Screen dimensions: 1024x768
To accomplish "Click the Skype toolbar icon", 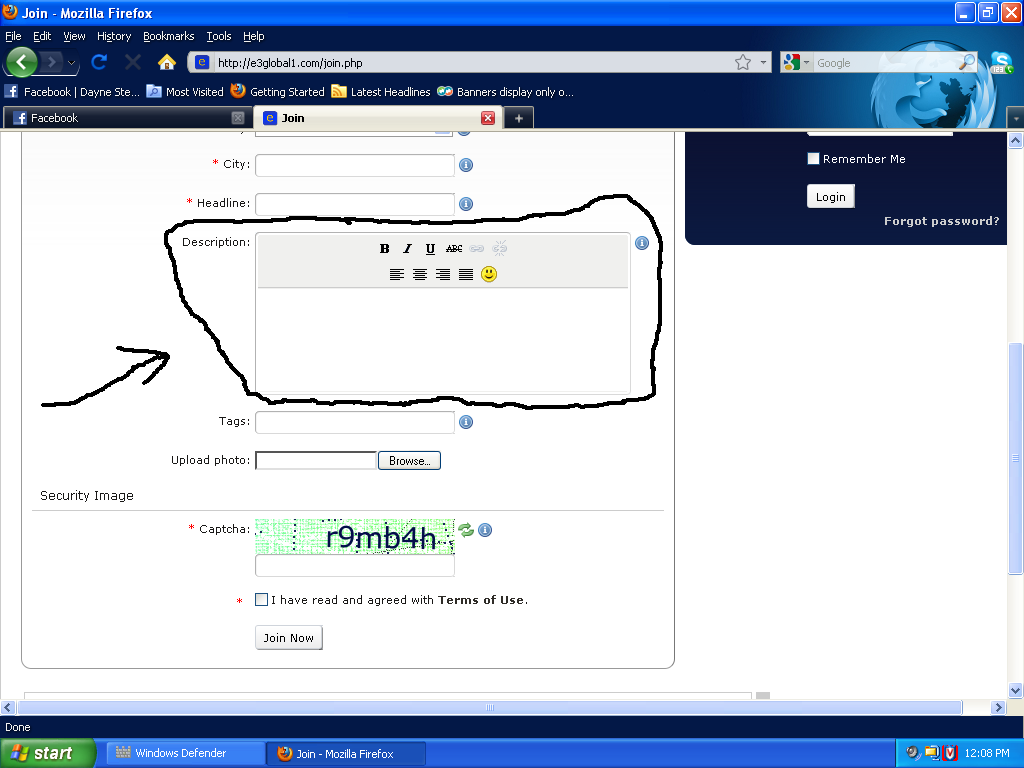I will 1001,63.
